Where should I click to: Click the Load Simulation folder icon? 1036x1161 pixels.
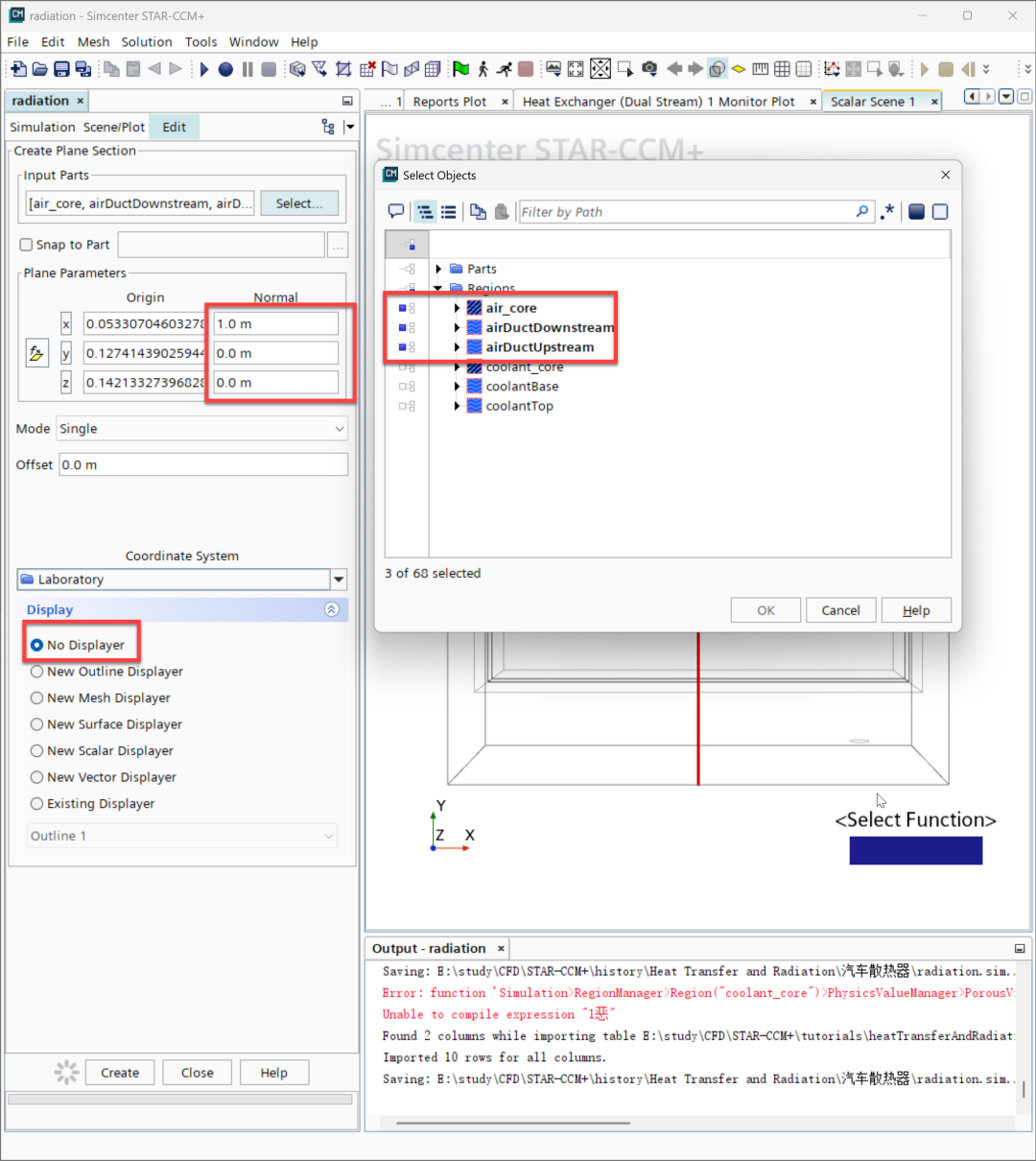[x=39, y=69]
